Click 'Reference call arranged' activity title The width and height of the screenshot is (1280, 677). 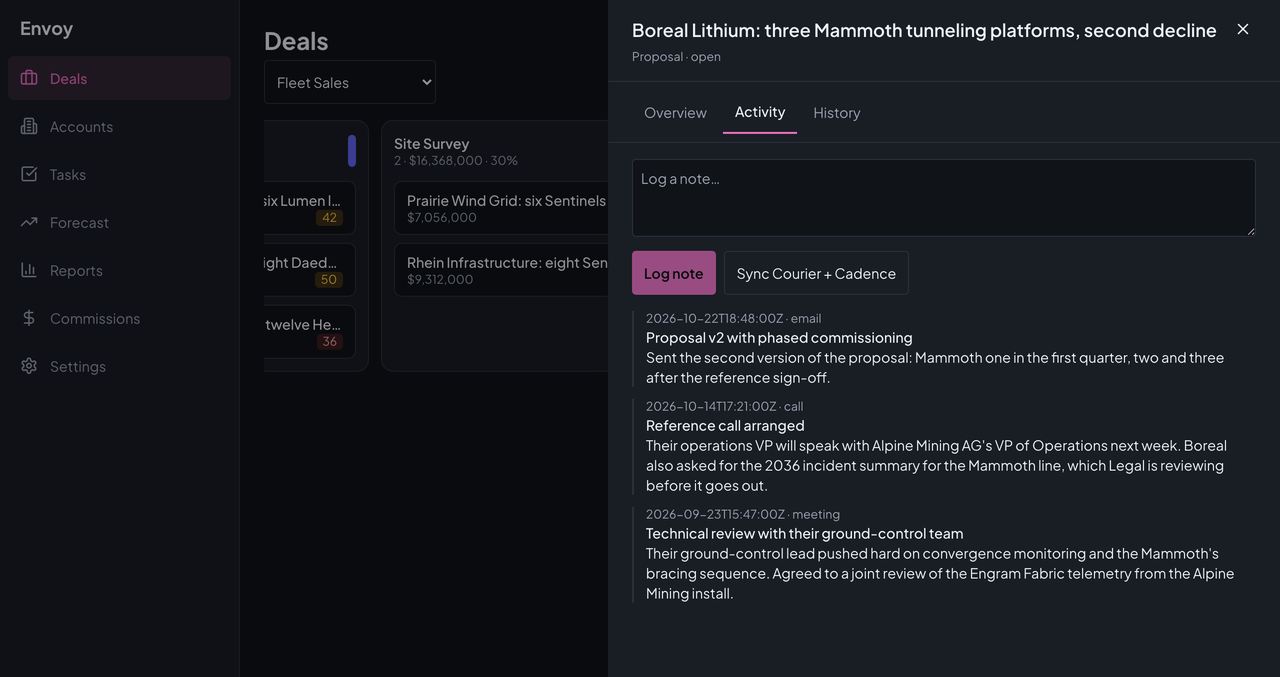pyautogui.click(x=725, y=425)
